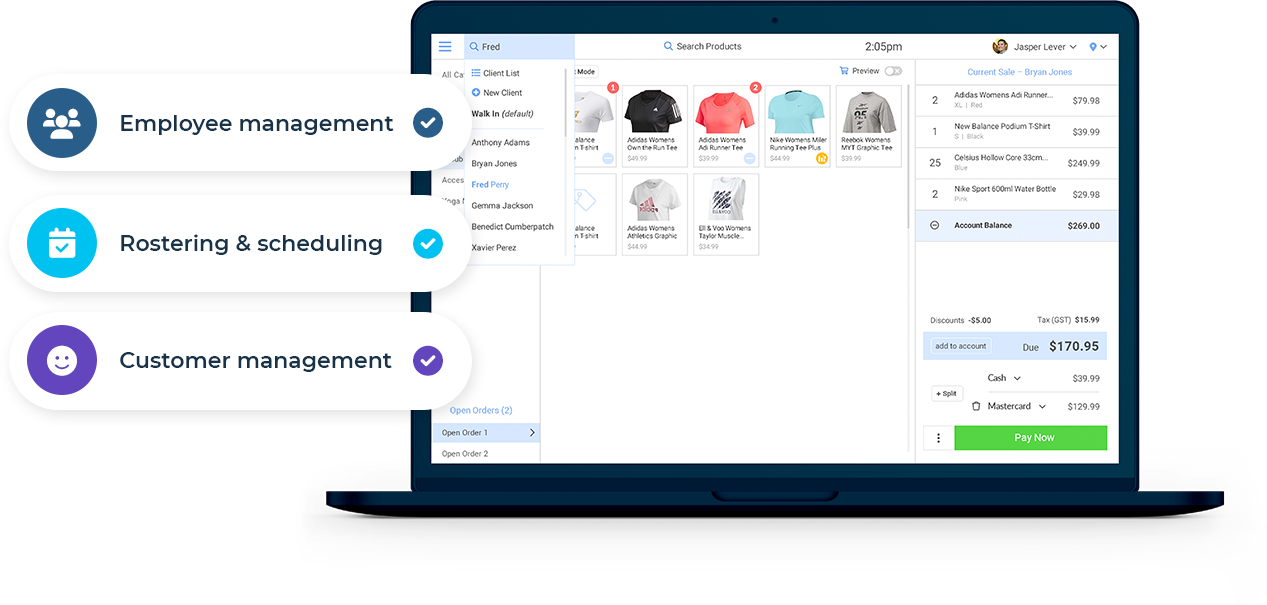The image size is (1267, 605).
Task: Click the Employee management people icon
Action: click(x=62, y=123)
